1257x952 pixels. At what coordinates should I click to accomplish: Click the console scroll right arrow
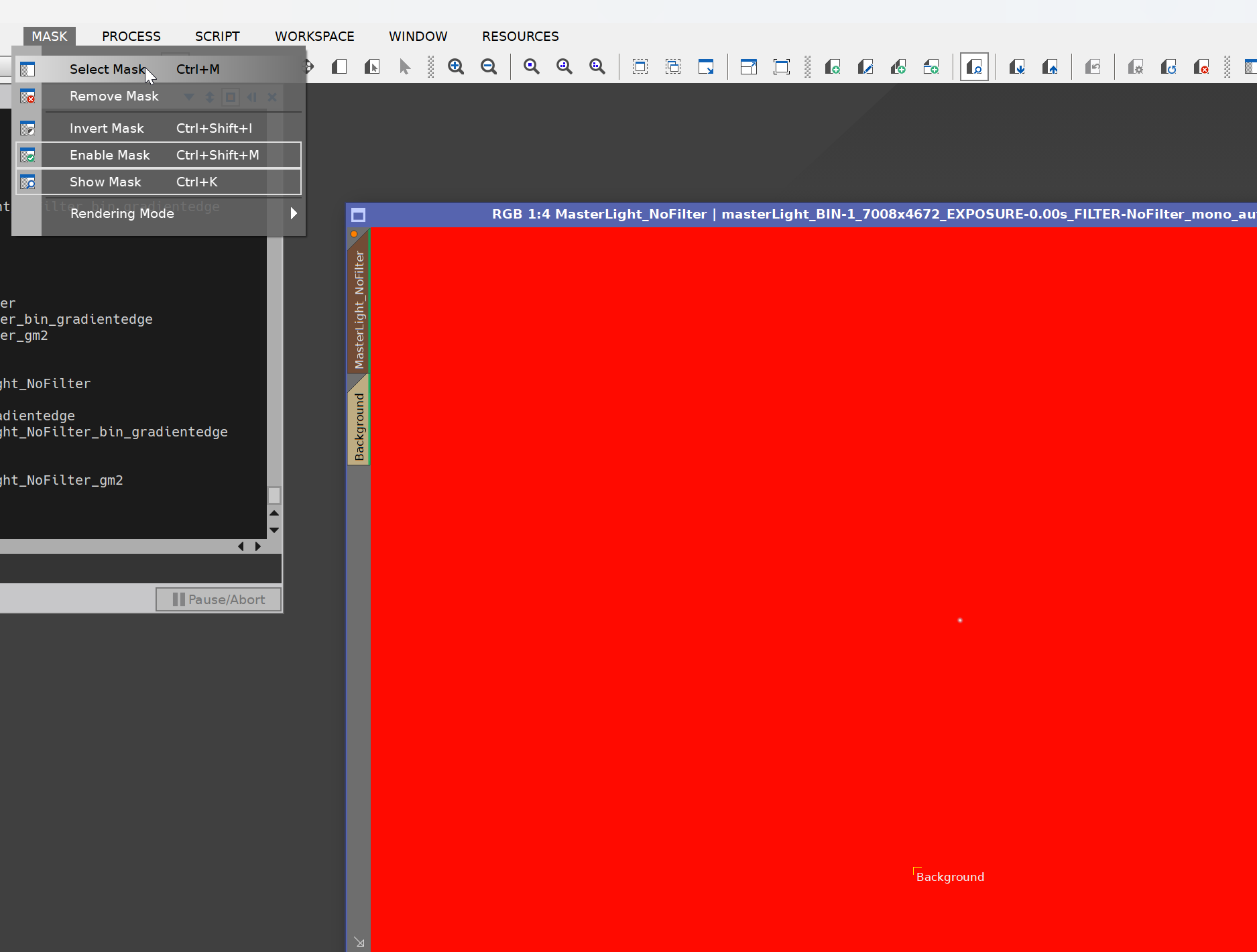click(x=258, y=546)
